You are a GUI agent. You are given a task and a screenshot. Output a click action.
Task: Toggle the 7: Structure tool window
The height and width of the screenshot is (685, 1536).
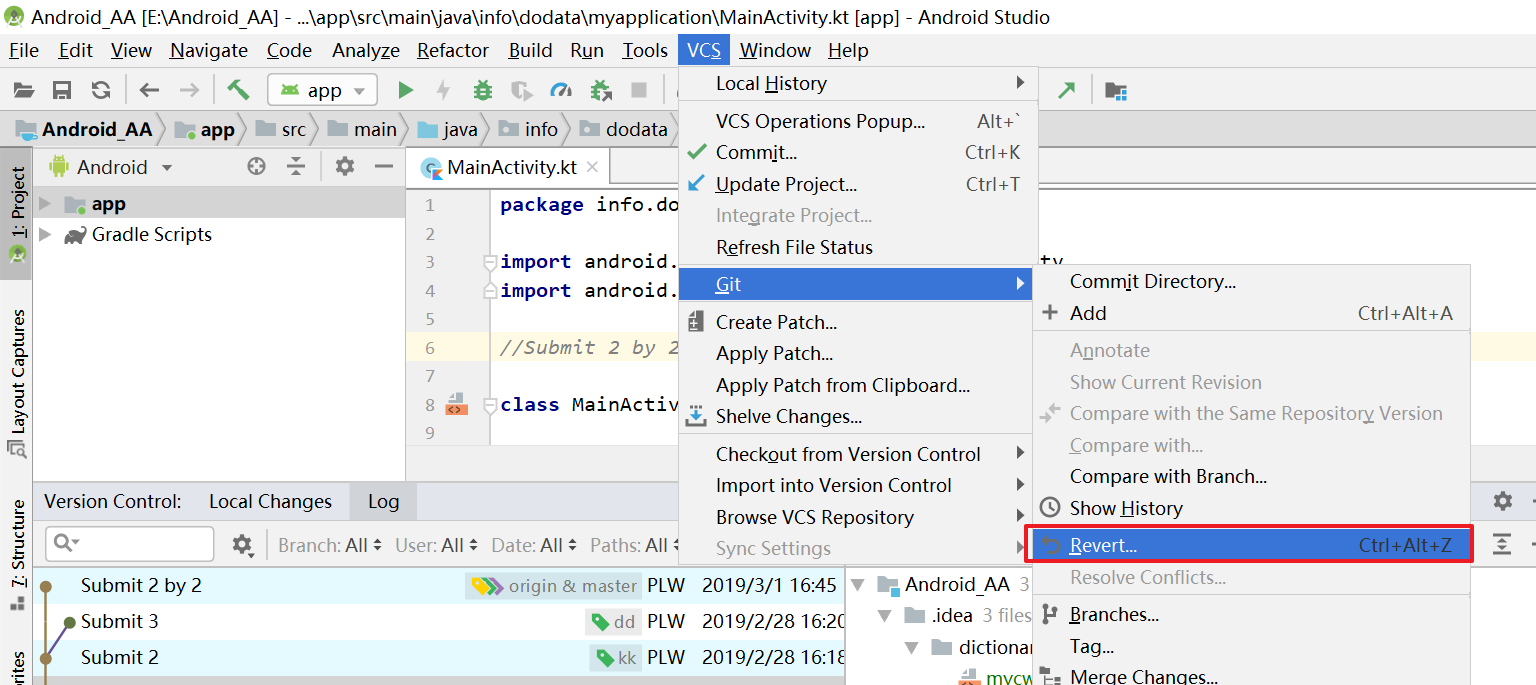[17, 553]
